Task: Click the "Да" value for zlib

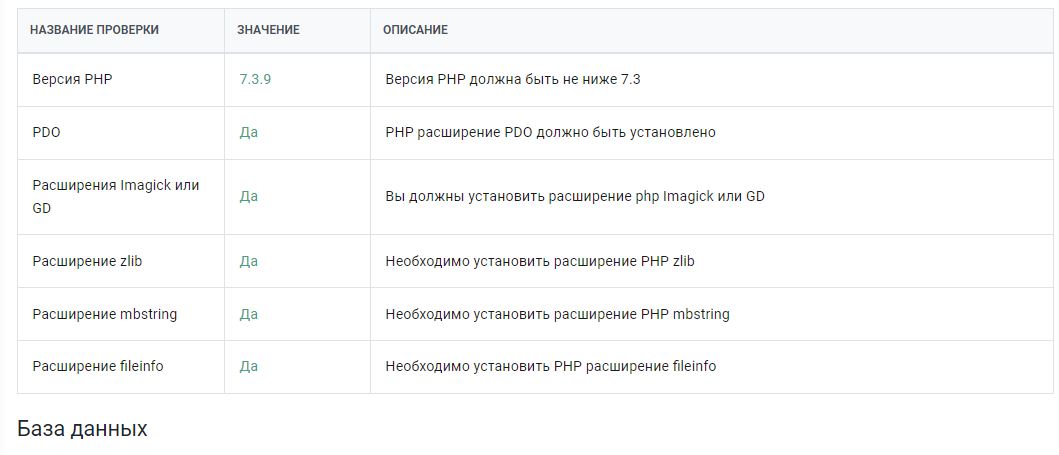Action: pos(249,261)
